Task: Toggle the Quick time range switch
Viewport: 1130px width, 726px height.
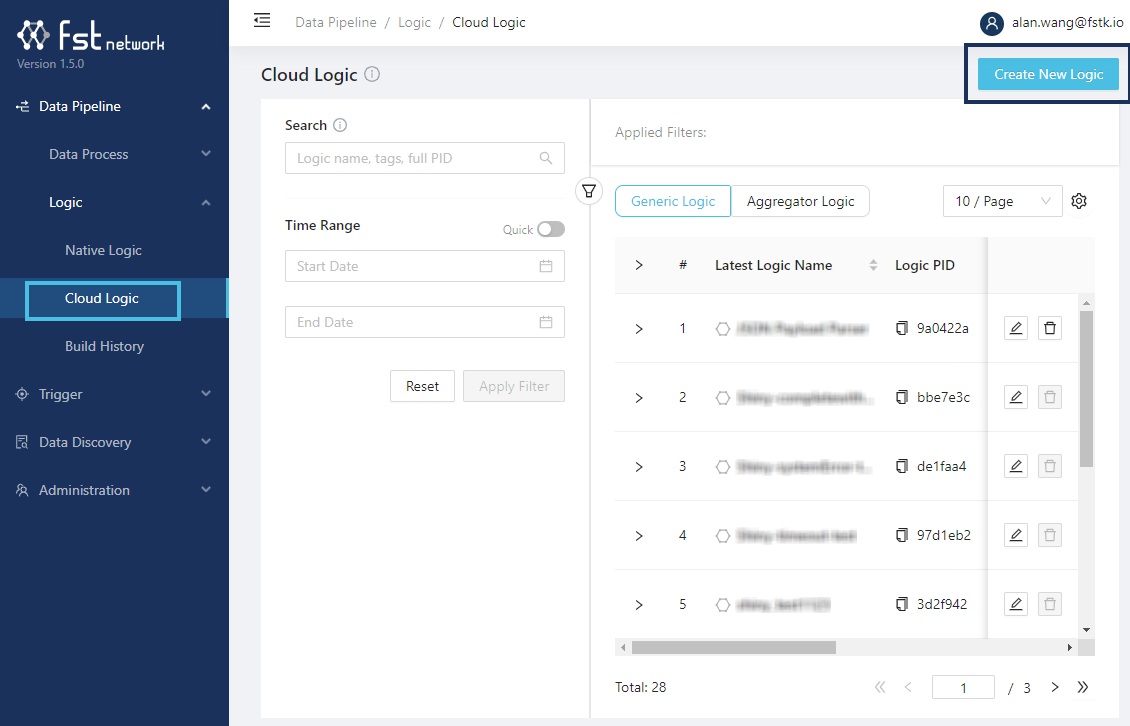Action: pos(550,229)
